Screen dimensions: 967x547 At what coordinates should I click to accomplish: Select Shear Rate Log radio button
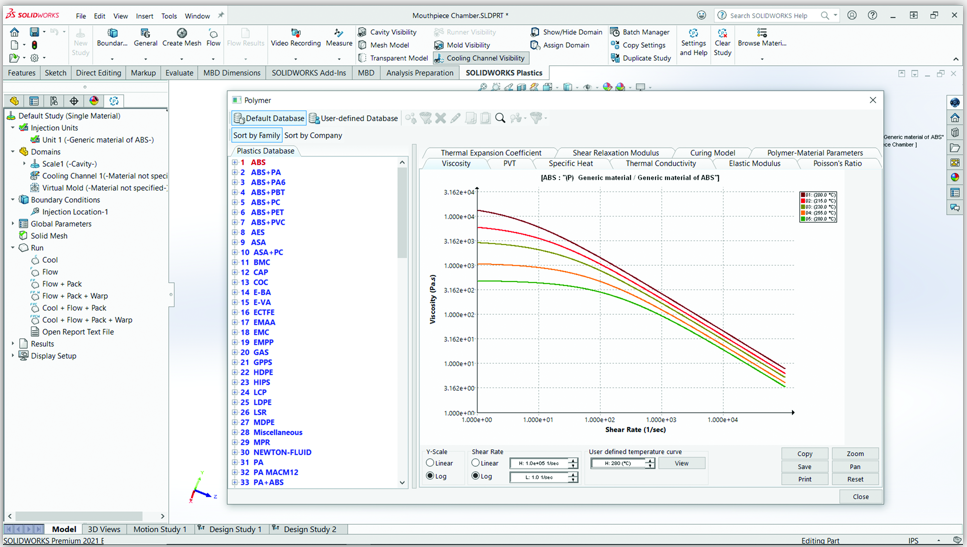(x=475, y=475)
